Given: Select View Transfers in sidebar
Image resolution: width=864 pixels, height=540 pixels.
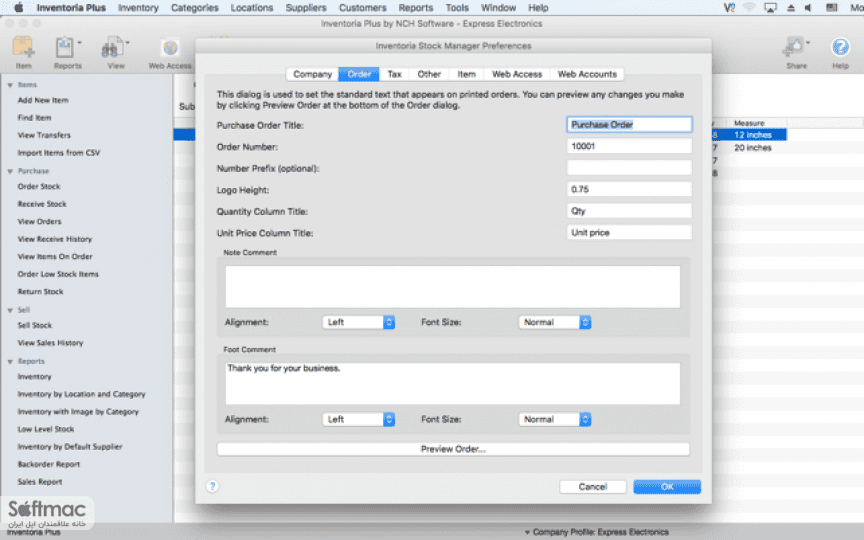Looking at the screenshot, I should [x=44, y=136].
